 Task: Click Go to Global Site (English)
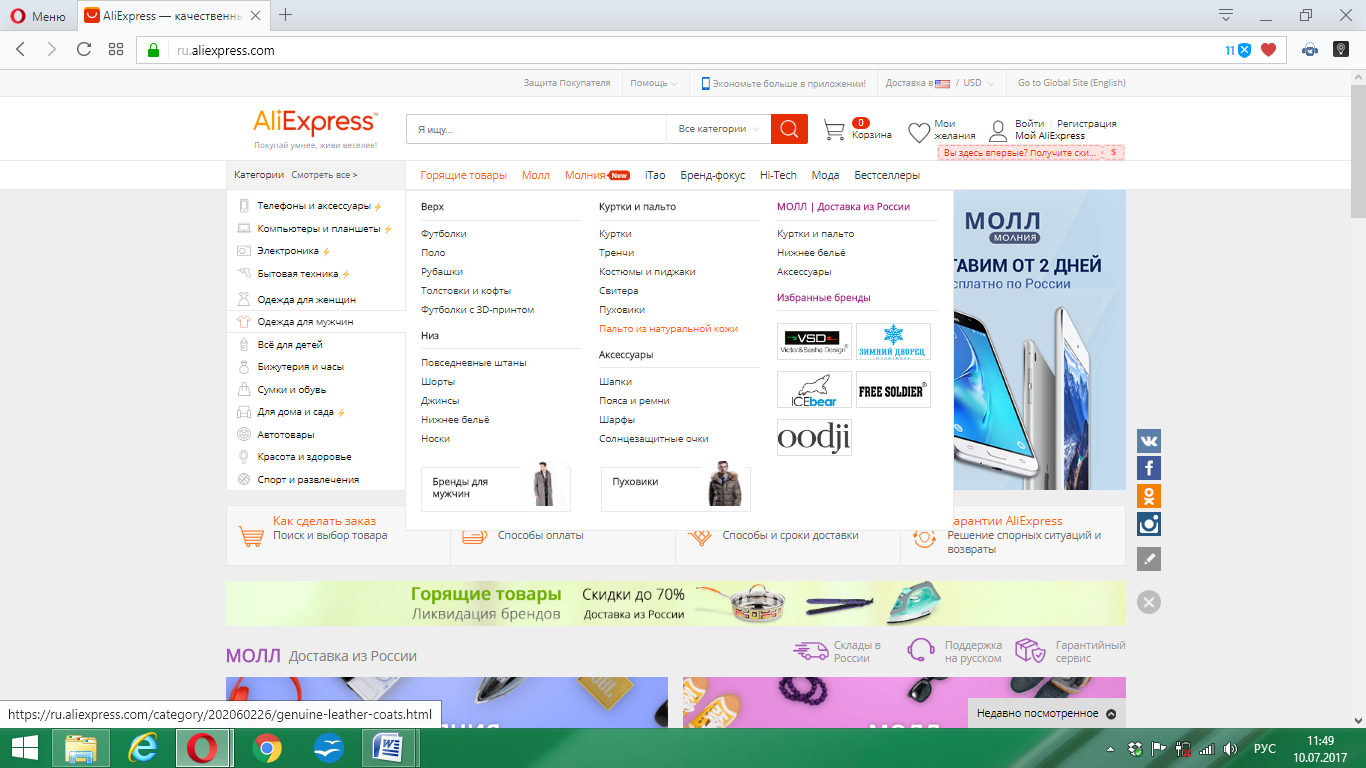[x=1071, y=83]
